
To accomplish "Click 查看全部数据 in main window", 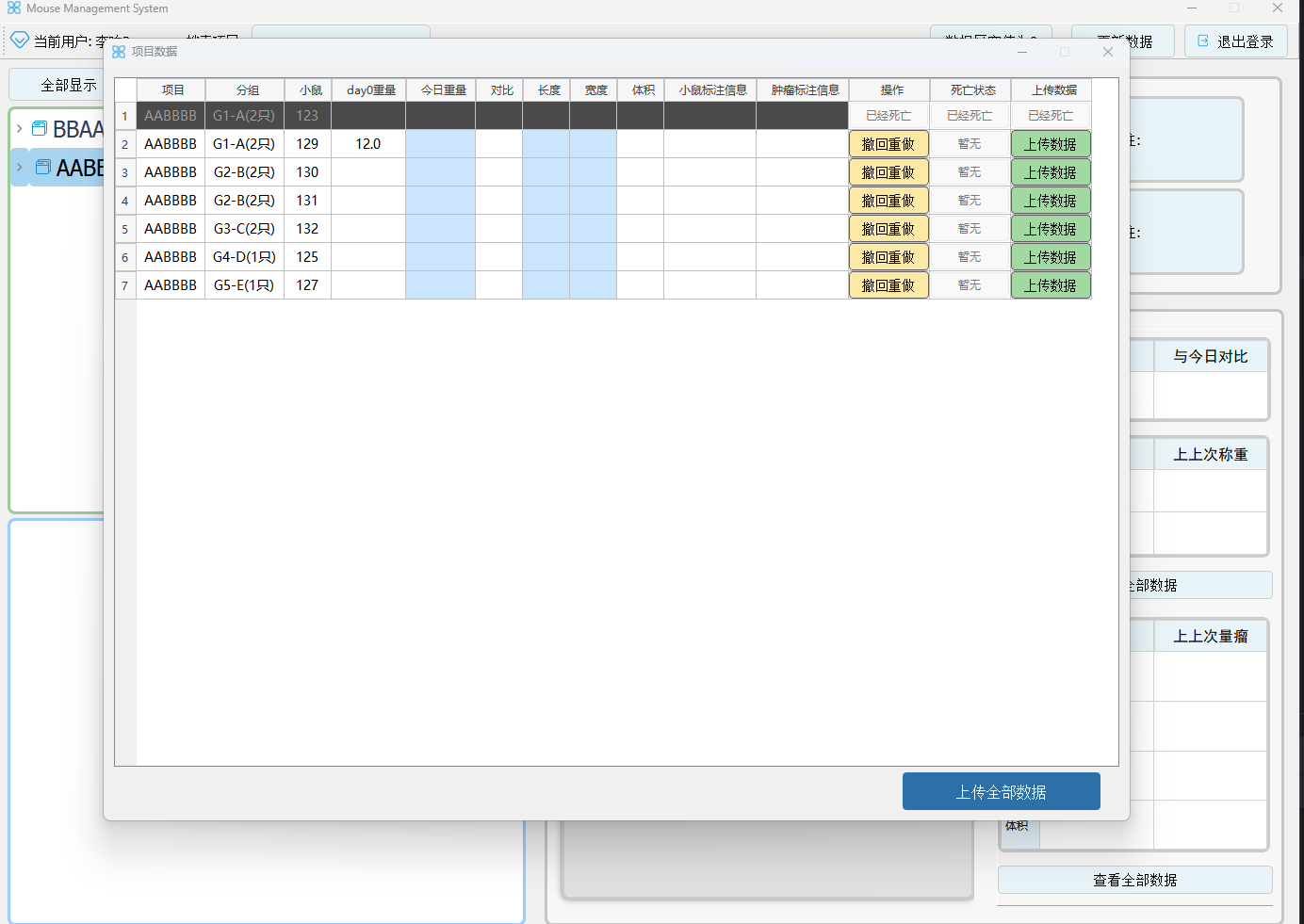I will [1135, 880].
